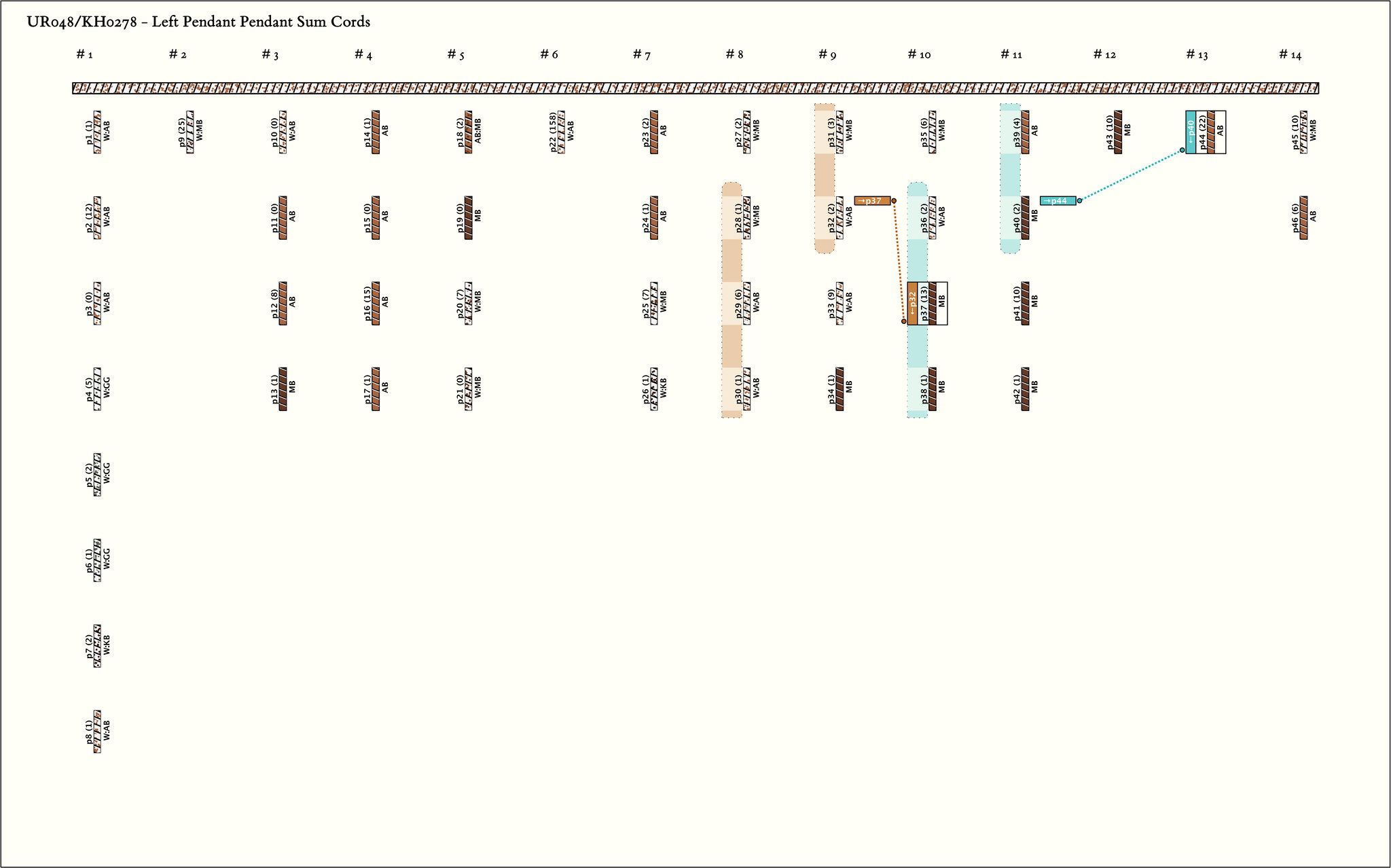This screenshot has width=1391, height=868.
Task: Click the p13 (1) dark brown cord
Action: [283, 389]
